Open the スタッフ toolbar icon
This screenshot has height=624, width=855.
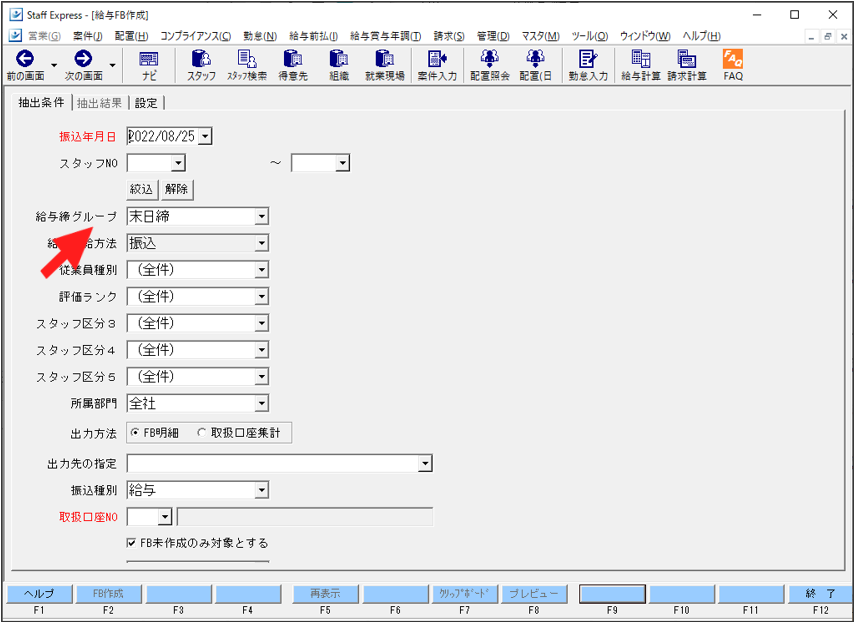pos(201,59)
